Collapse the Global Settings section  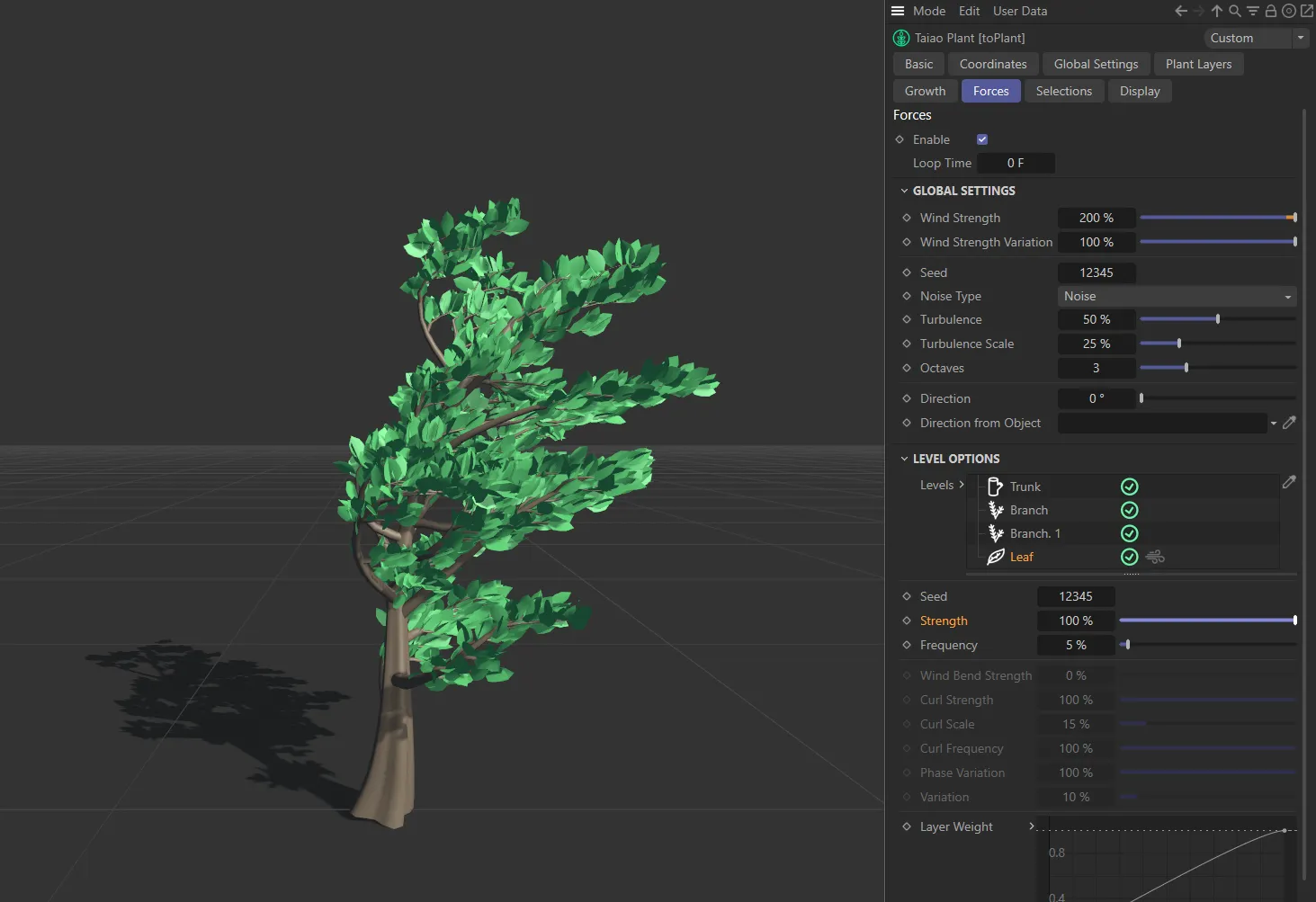tap(905, 191)
